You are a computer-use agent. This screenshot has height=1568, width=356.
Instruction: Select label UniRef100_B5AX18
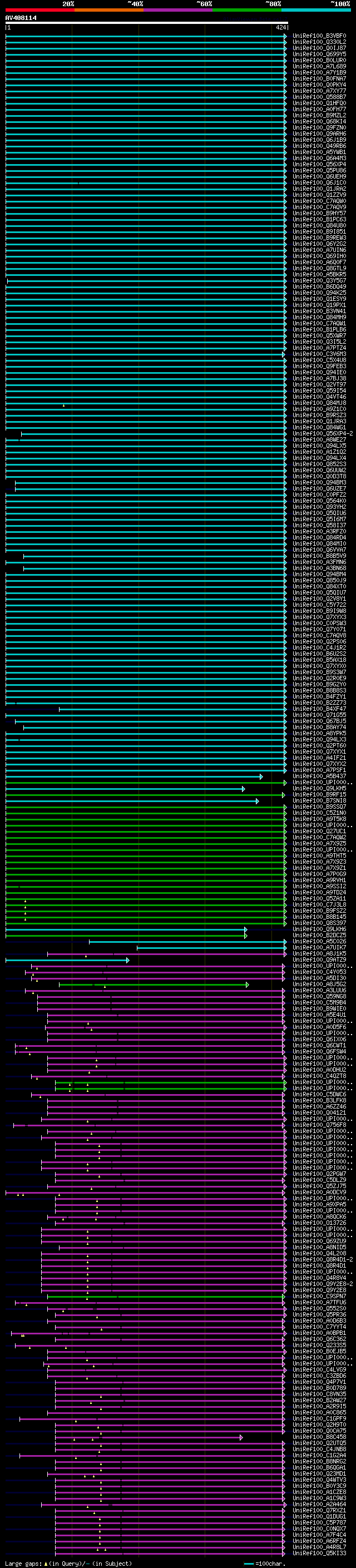[319, 660]
